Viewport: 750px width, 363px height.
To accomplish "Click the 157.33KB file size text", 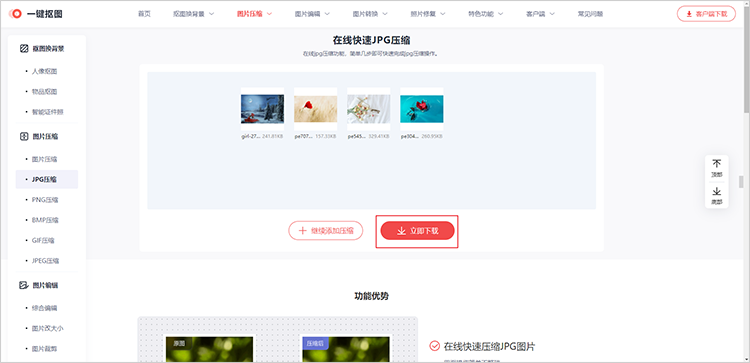I will pos(326,136).
